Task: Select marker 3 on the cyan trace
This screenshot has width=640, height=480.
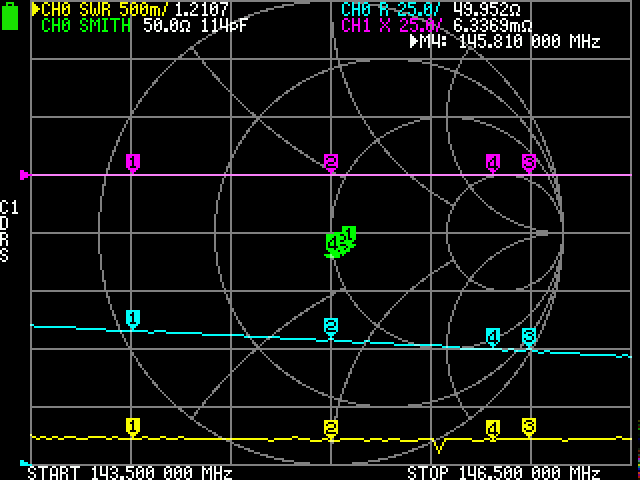Action: tap(529, 336)
